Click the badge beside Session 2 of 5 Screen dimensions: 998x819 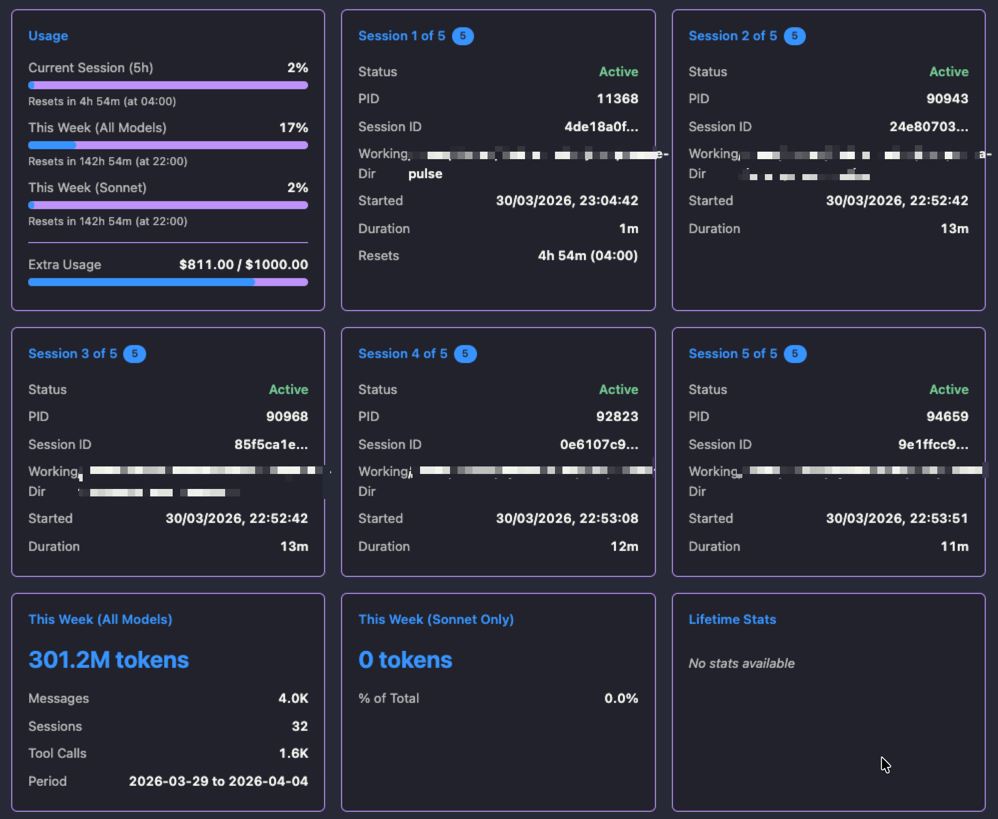(794, 36)
